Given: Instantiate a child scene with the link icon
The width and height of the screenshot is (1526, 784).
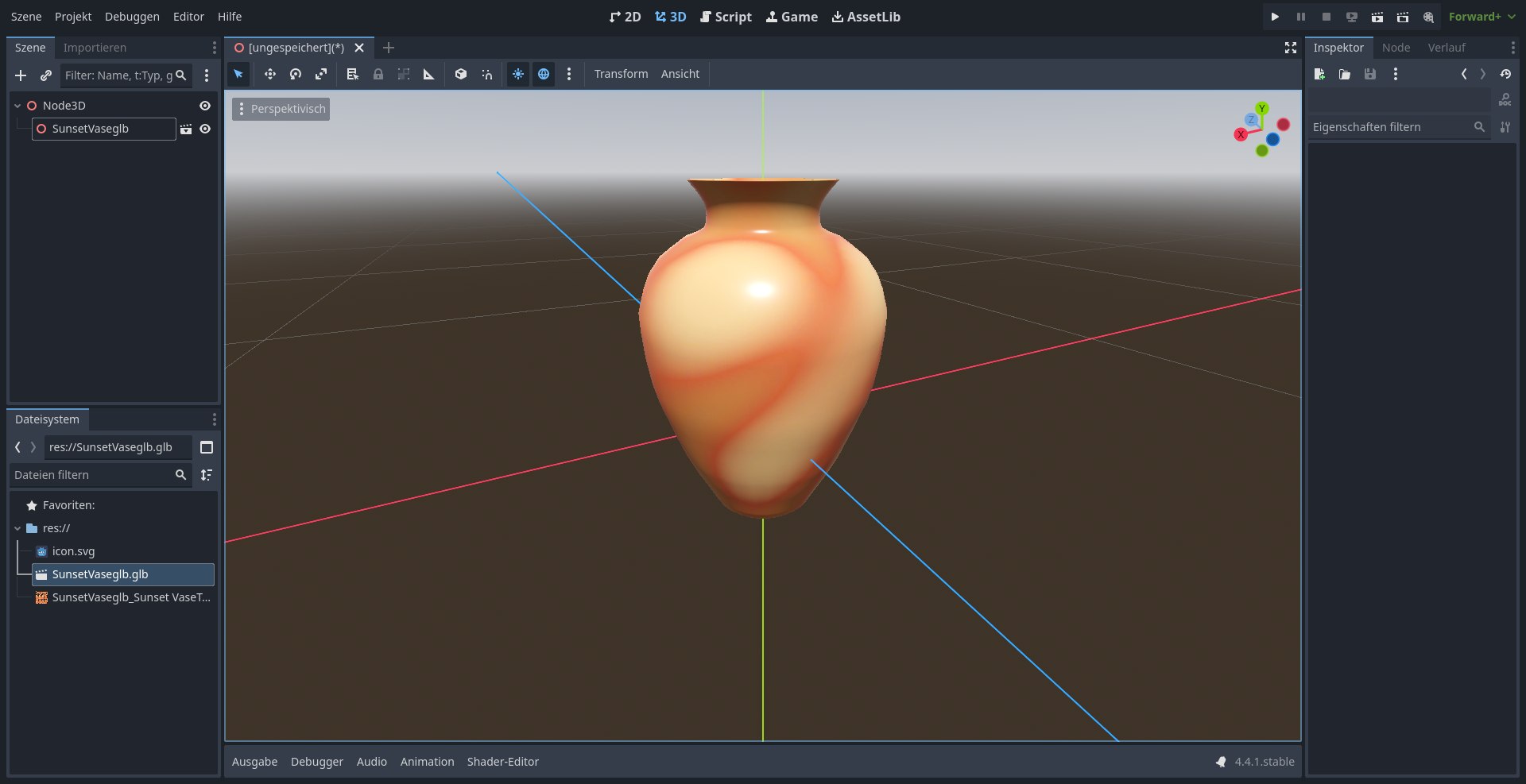Looking at the screenshot, I should (x=46, y=75).
